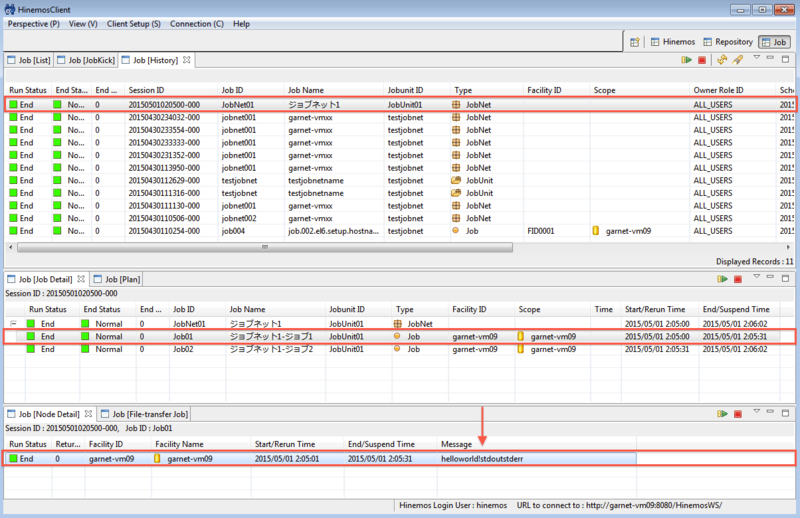800x518 pixels.
Task: Click the start icon in Job History toolbar
Action: [x=686, y=60]
